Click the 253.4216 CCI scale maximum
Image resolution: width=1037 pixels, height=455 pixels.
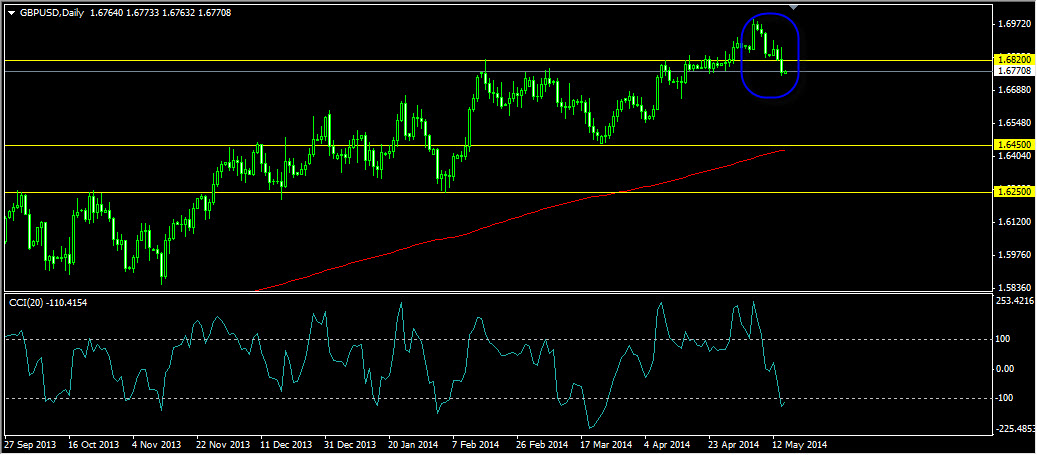click(1016, 302)
